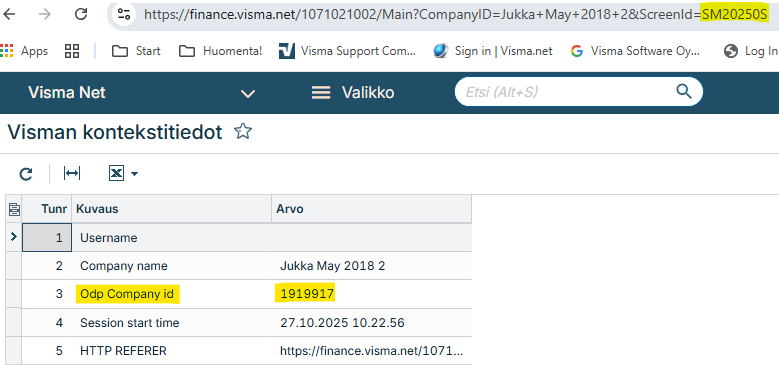This screenshot has height=365, width=779.
Task: Click the browser back arrow
Action: [9, 14]
